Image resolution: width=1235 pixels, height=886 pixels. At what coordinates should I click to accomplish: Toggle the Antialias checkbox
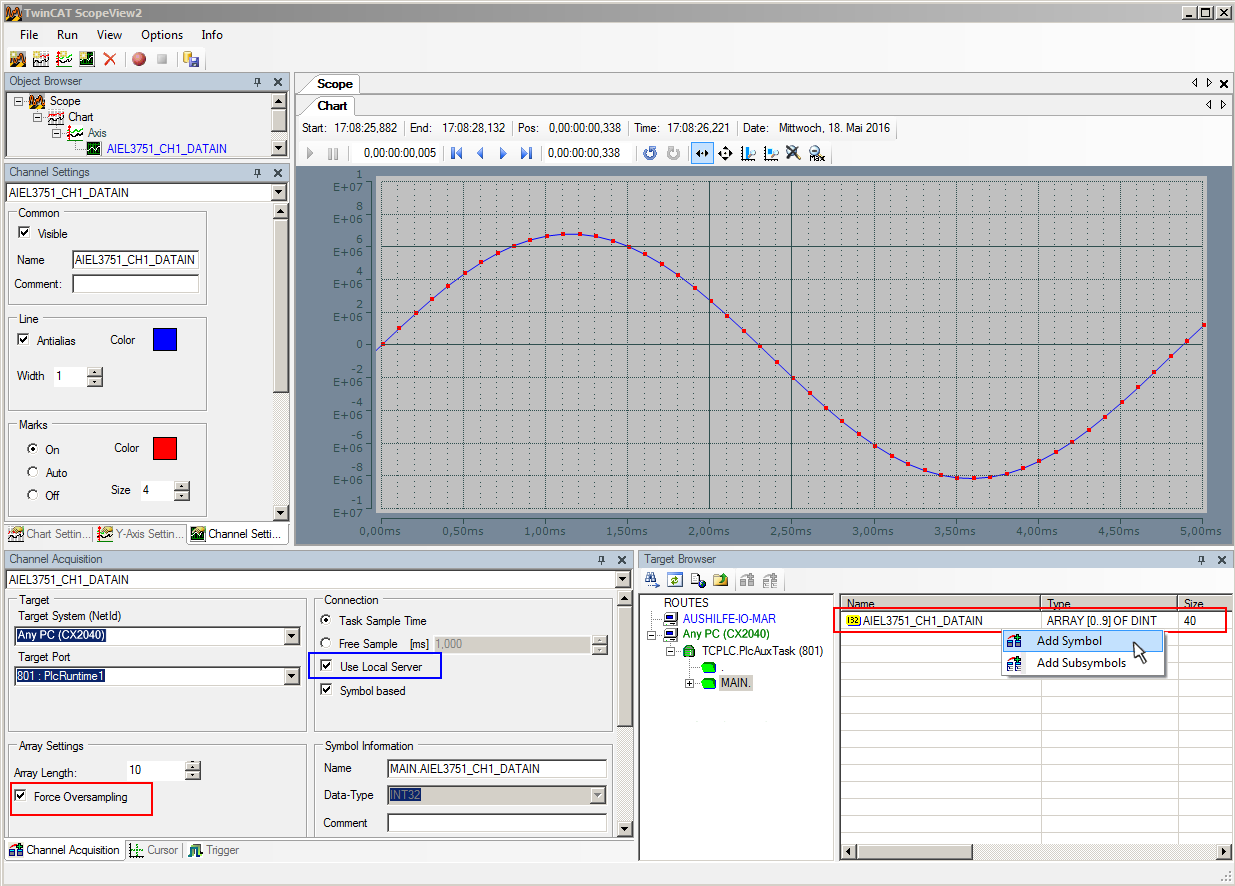(x=24, y=339)
